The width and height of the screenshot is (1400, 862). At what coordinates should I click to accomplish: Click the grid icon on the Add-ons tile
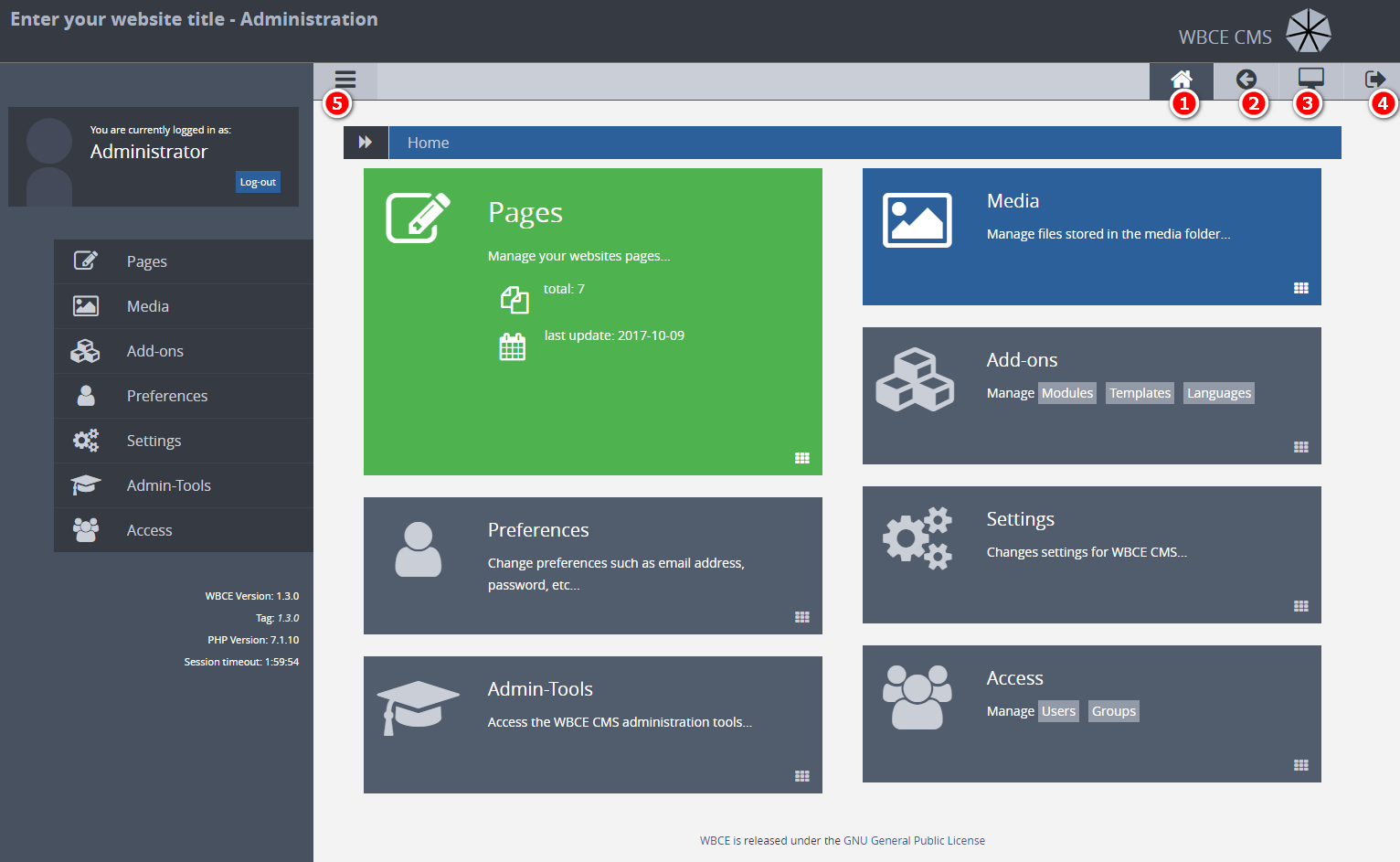click(x=1301, y=447)
